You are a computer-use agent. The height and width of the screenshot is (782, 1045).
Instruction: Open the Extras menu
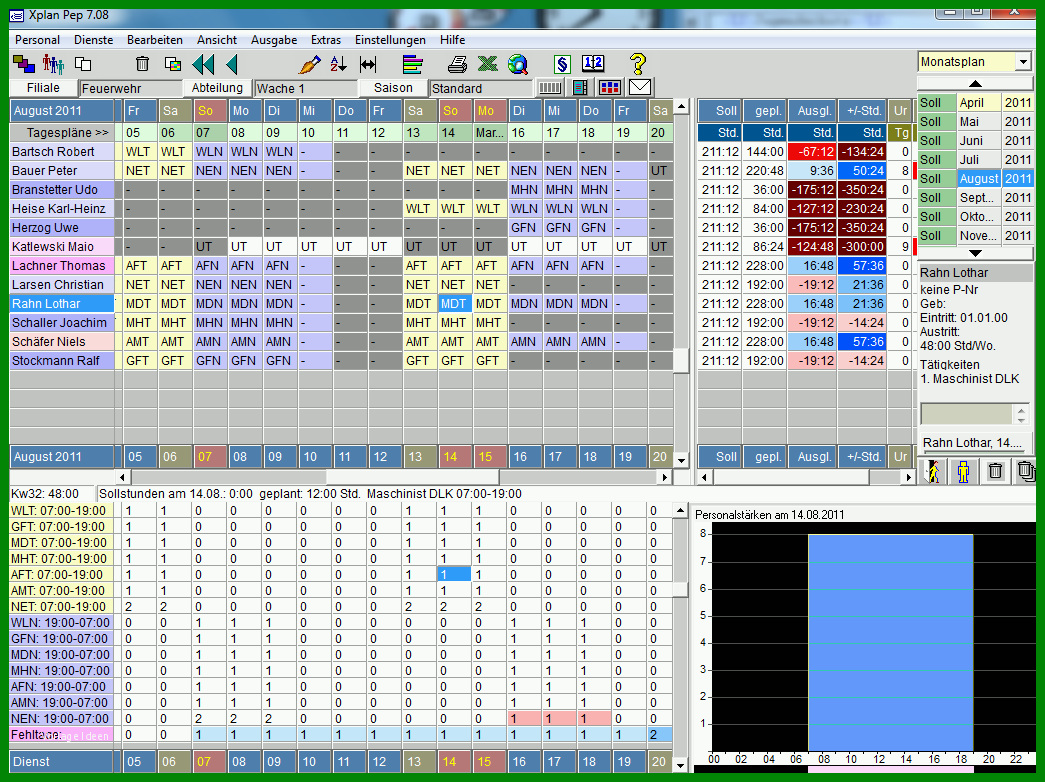[x=326, y=40]
